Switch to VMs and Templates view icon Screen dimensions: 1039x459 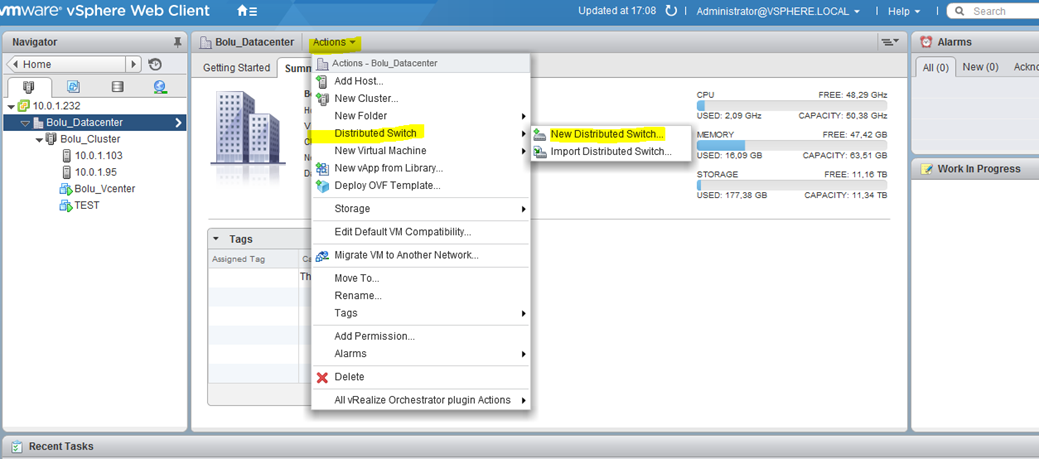click(x=74, y=87)
